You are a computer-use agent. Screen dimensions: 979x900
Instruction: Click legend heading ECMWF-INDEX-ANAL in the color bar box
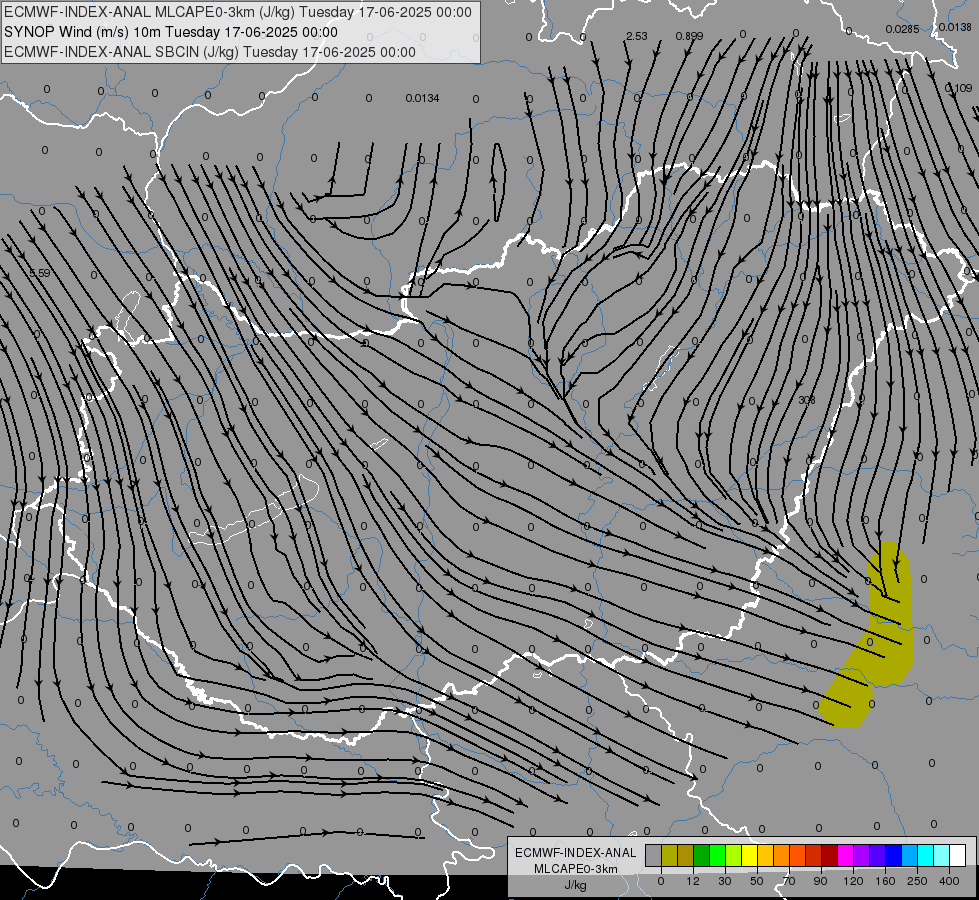click(576, 853)
